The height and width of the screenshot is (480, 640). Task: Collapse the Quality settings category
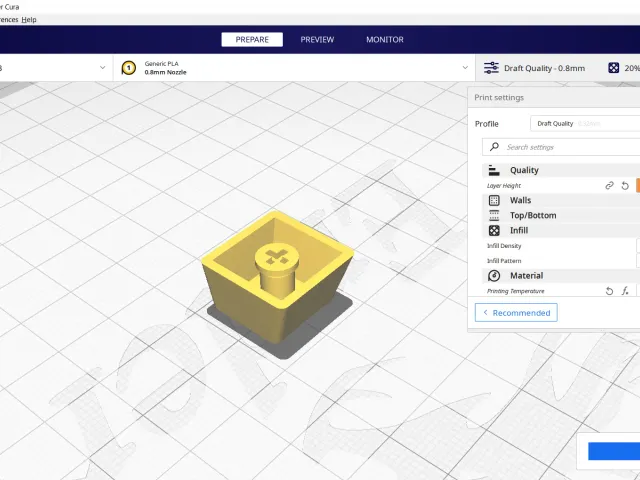[561, 170]
